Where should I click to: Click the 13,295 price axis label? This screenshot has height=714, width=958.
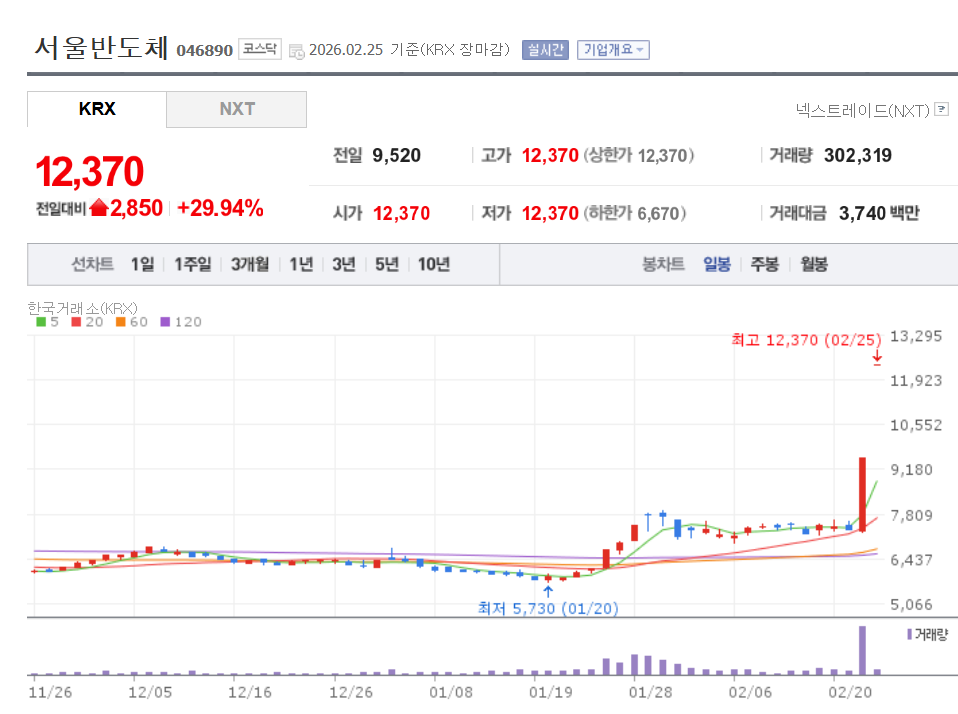point(915,337)
